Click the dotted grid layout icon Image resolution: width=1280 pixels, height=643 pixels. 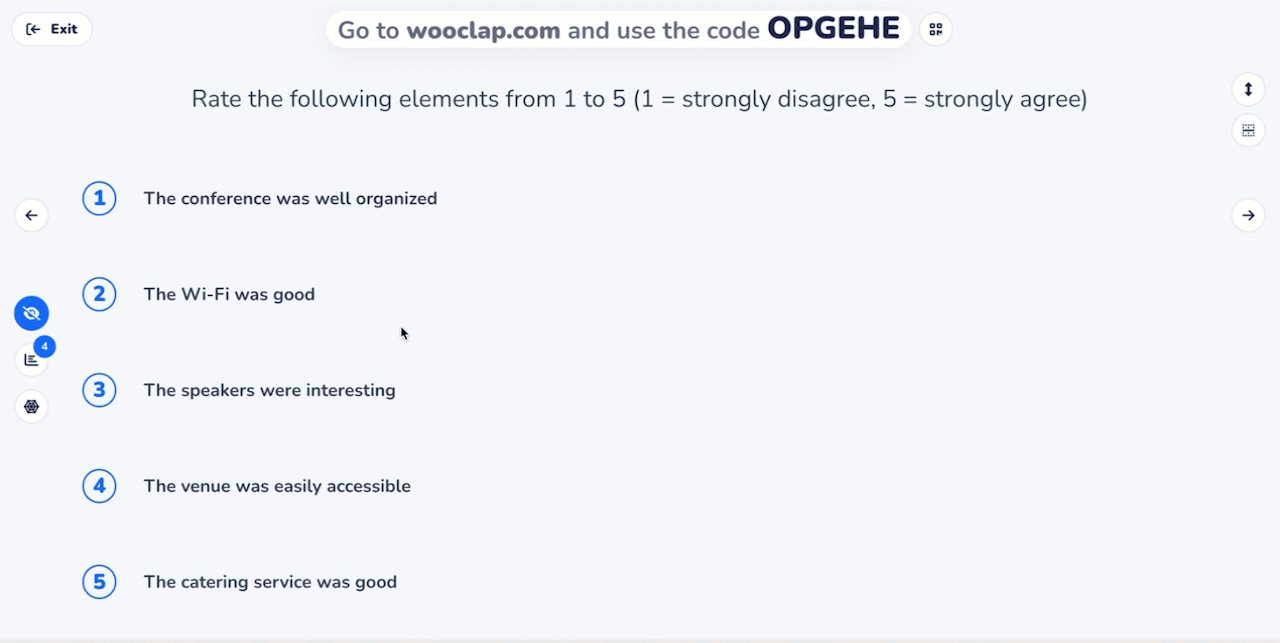(x=1247, y=130)
